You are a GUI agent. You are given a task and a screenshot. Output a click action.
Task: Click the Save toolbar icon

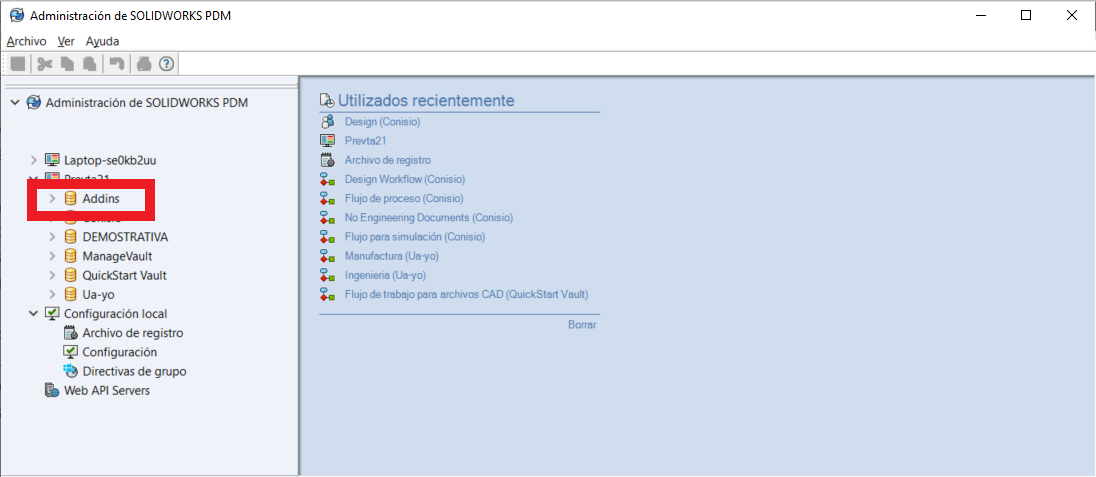coord(18,64)
